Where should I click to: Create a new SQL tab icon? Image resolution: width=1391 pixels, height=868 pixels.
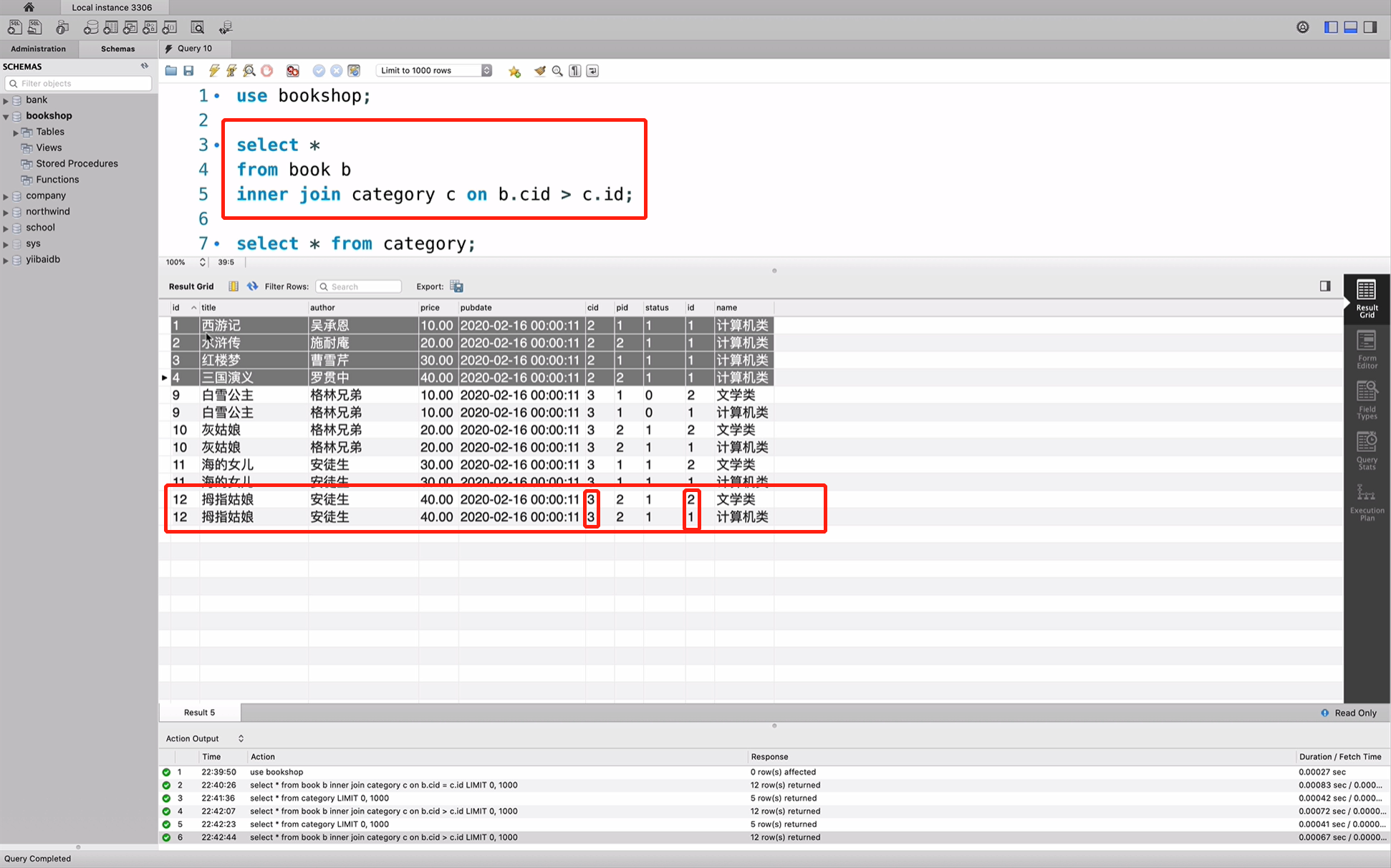tap(14, 27)
